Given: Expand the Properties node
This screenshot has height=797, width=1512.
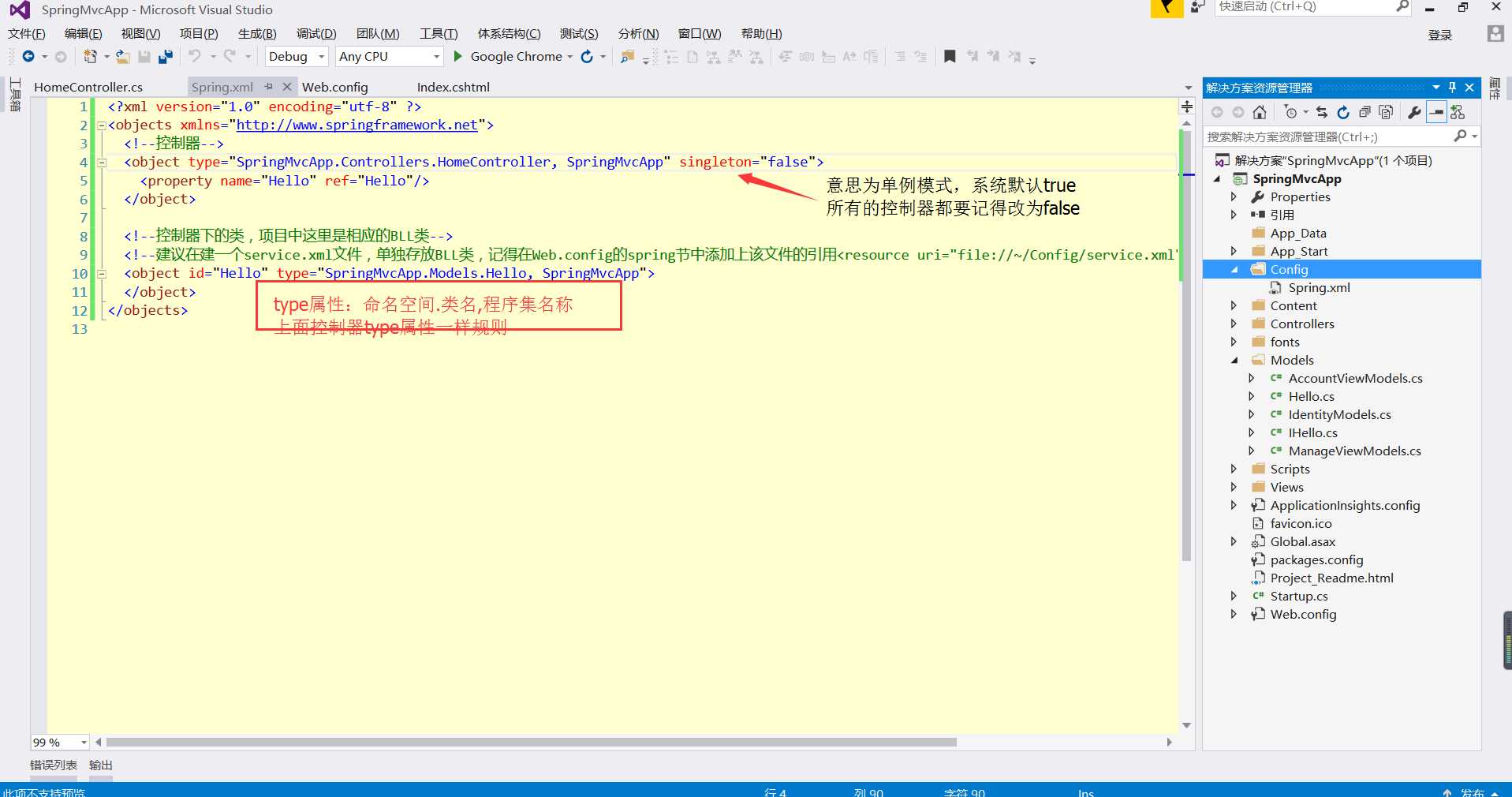Looking at the screenshot, I should tap(1234, 196).
